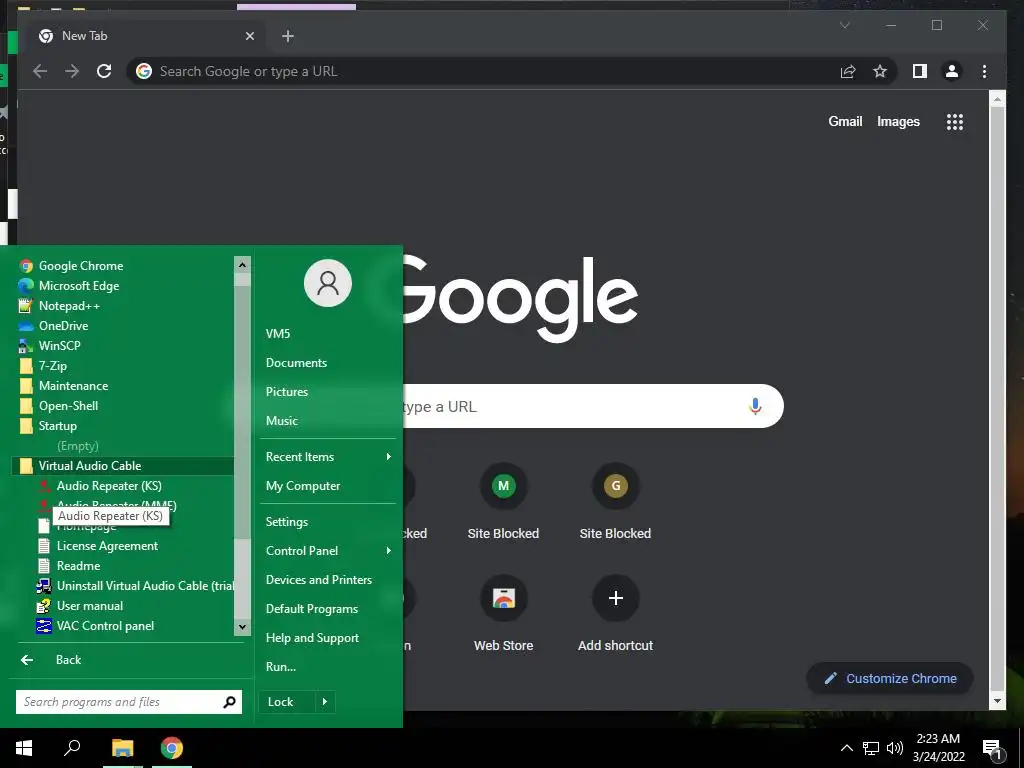This screenshot has width=1024, height=768.
Task: Reload the page in Chrome
Action: (104, 71)
